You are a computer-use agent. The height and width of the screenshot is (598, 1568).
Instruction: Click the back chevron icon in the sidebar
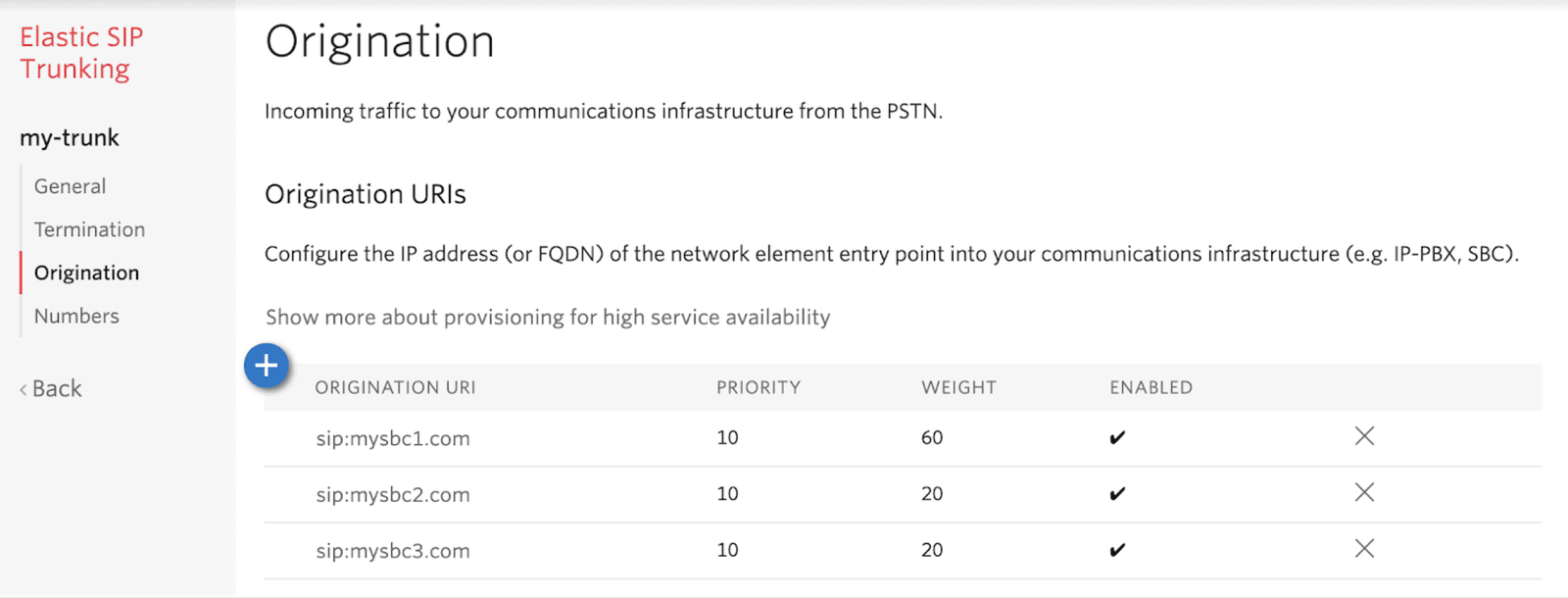pyautogui.click(x=22, y=388)
